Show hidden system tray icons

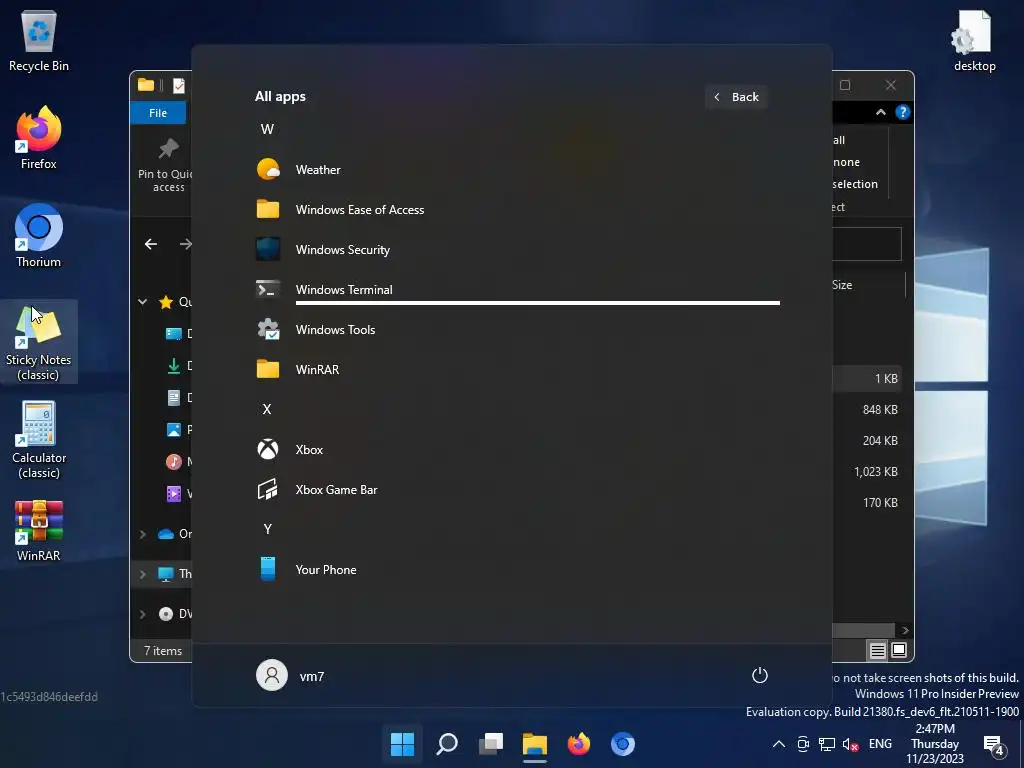pos(778,744)
